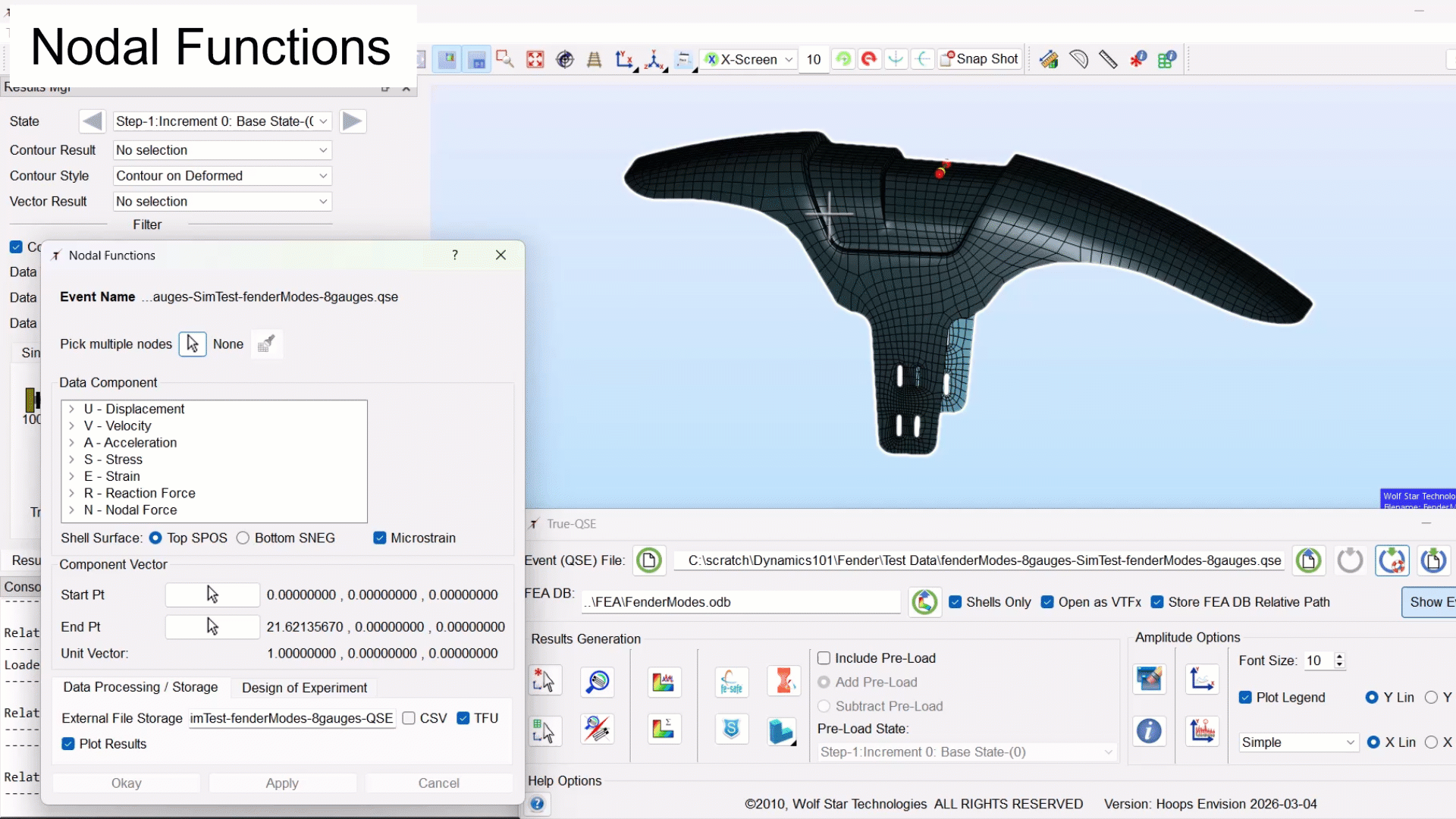Viewport: 1456px width, 819px height.
Task: Toggle the Plot Results checkbox
Action: point(68,744)
